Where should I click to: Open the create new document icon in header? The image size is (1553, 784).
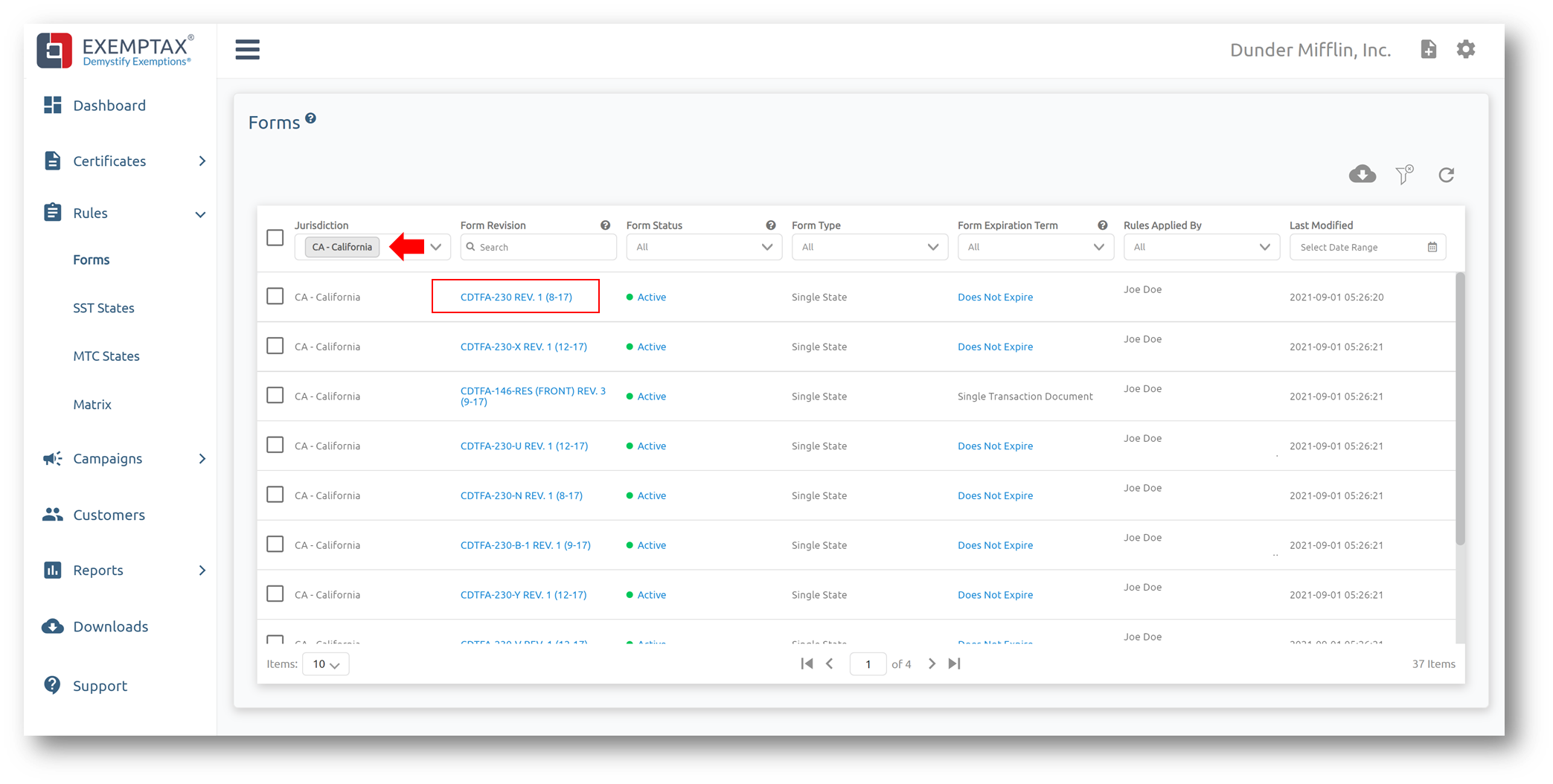(x=1429, y=49)
